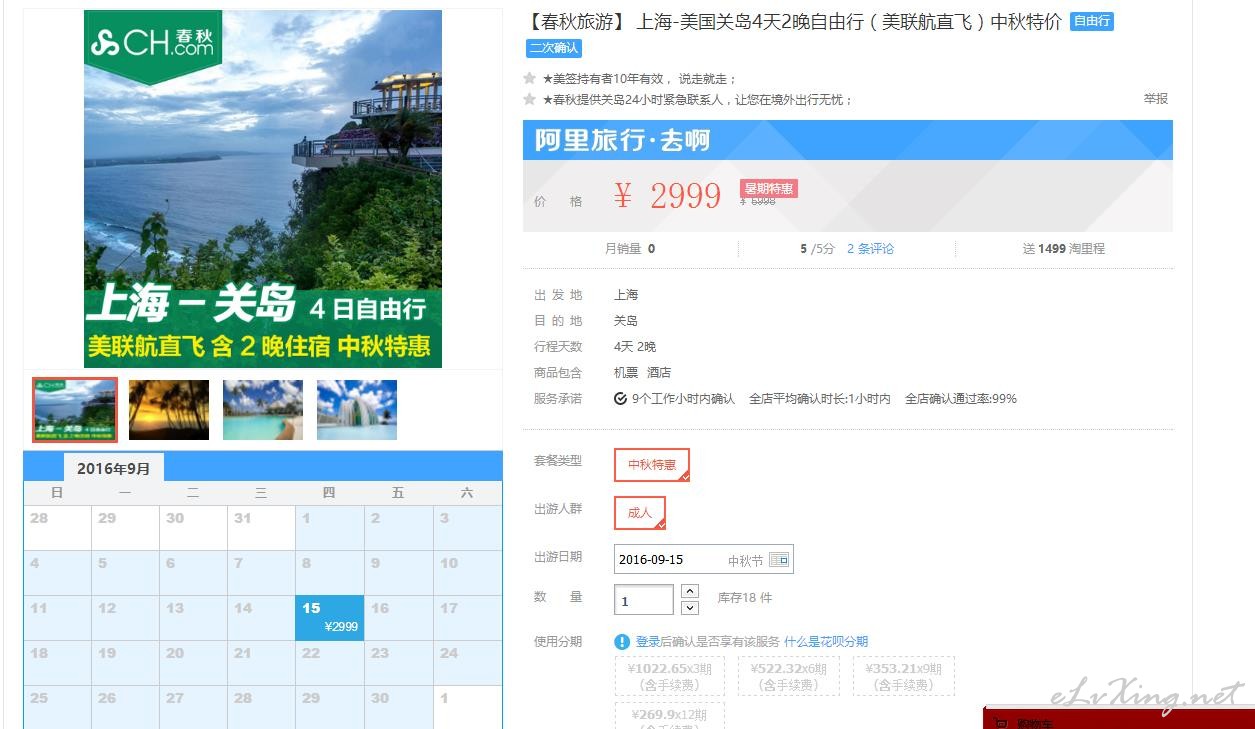Click the product title starting with 【春秋旅游】
This screenshot has width=1255, height=729.
tap(794, 22)
